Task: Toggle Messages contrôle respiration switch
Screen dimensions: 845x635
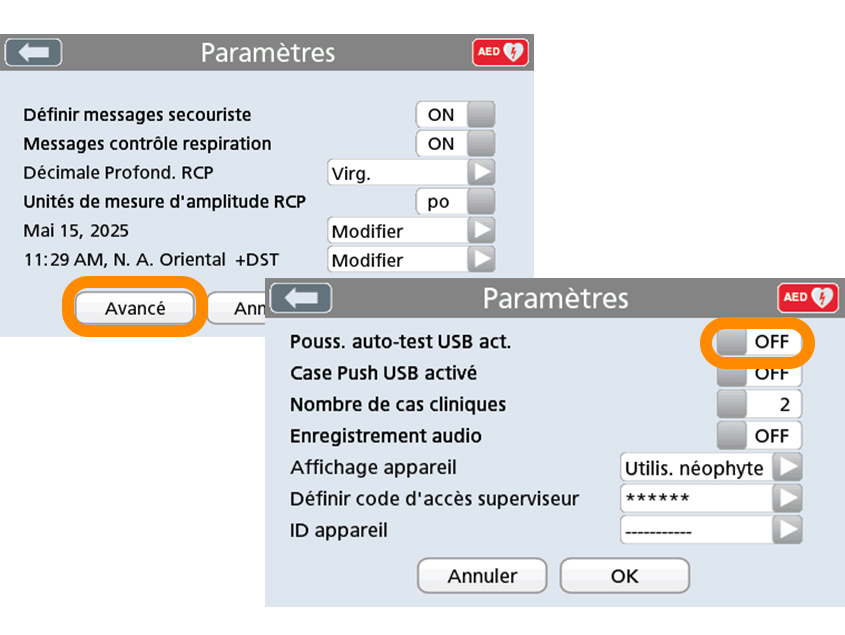Action: click(x=455, y=144)
